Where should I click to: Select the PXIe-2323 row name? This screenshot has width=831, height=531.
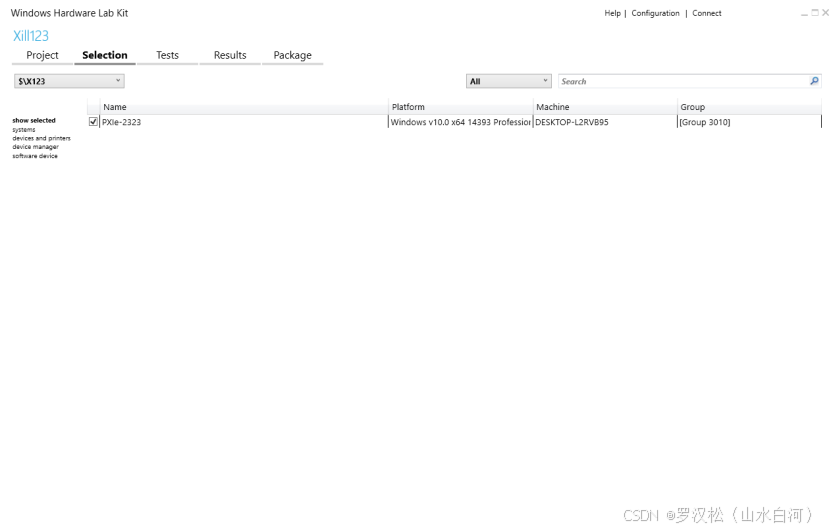pos(121,122)
